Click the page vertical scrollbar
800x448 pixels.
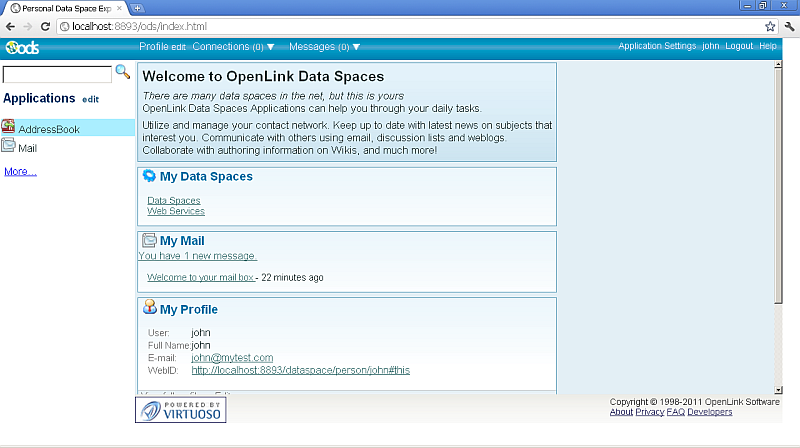coord(779,200)
